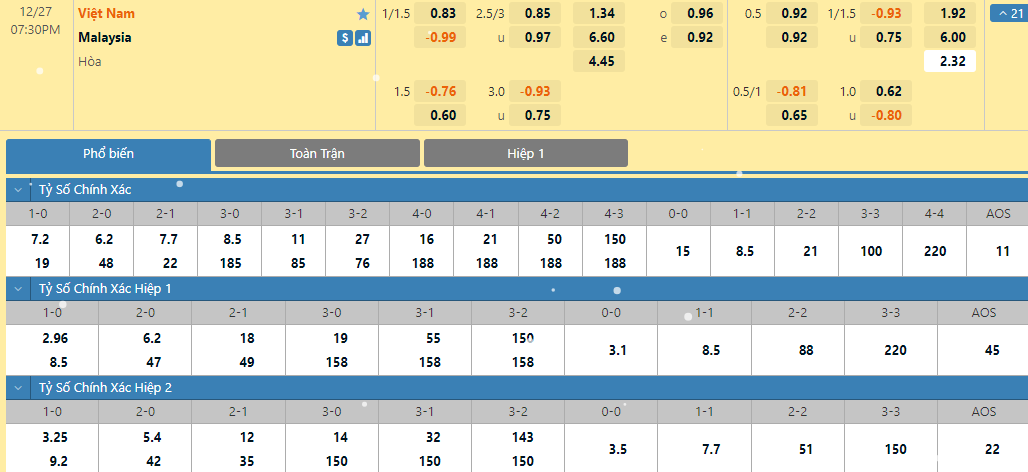Pick the highlighted 2.32 first-half draw odds
The height and width of the screenshot is (472, 1028).
point(950,61)
